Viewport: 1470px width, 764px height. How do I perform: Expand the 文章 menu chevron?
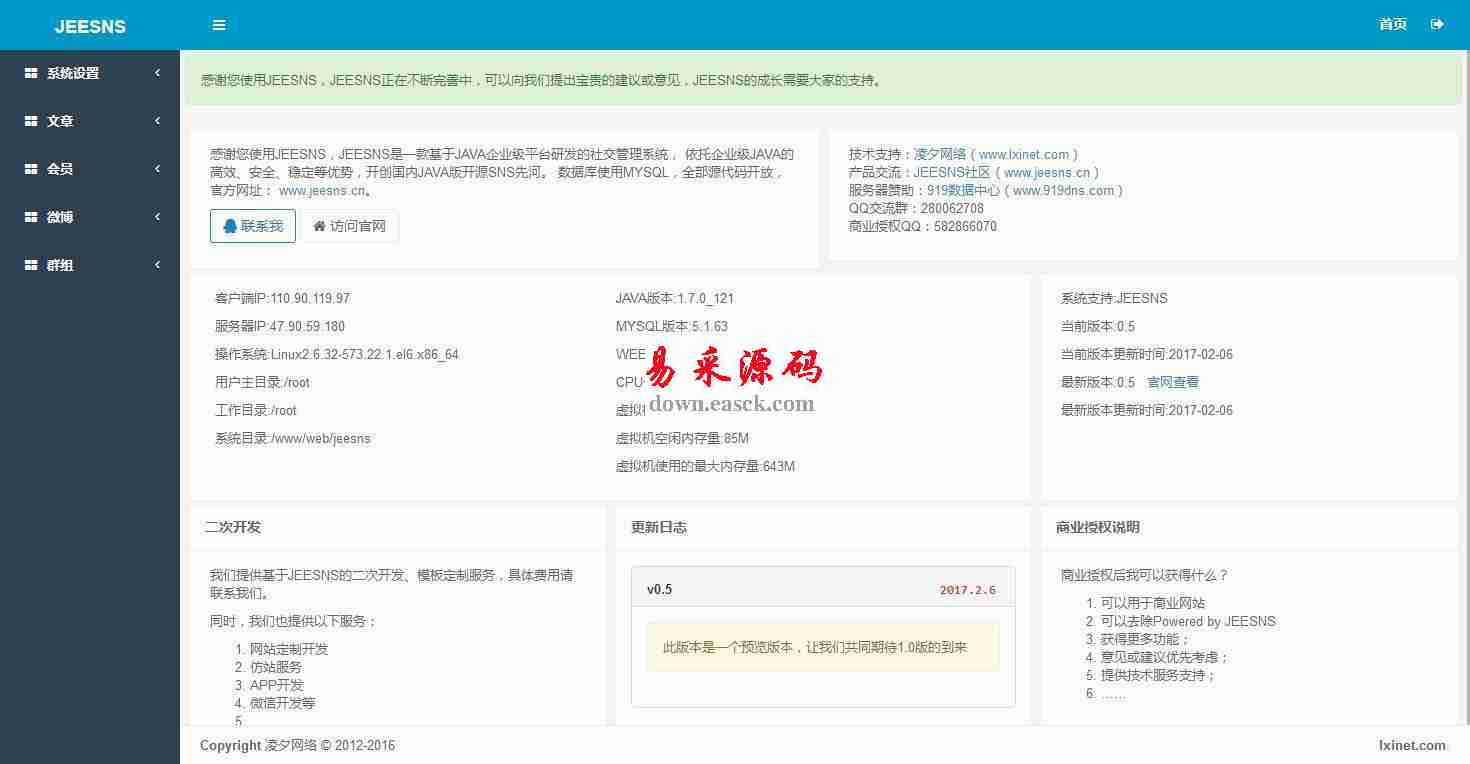[x=157, y=121]
